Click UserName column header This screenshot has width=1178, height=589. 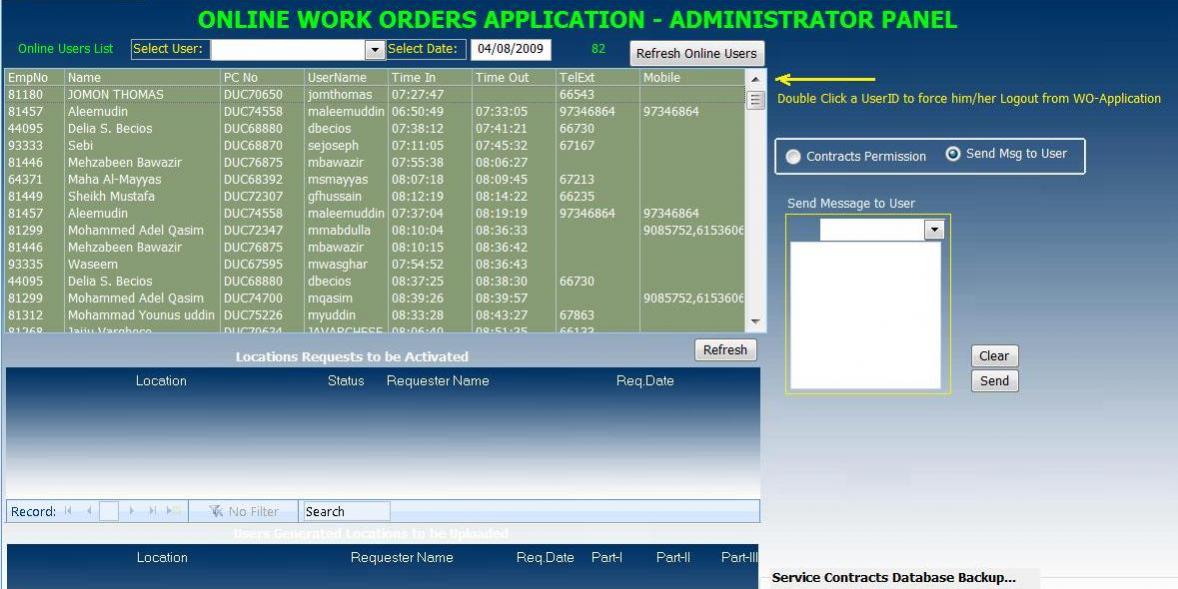[x=337, y=78]
